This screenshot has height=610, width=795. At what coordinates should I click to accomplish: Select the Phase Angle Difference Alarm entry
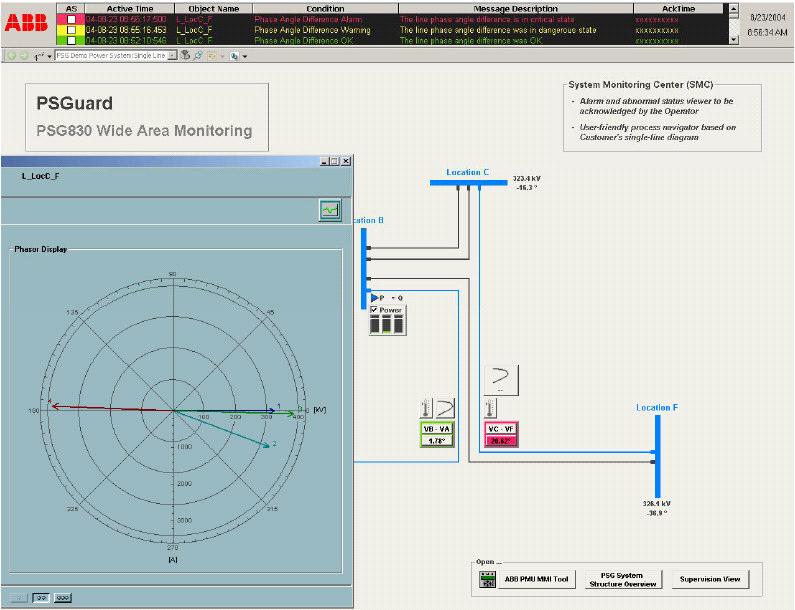click(308, 19)
